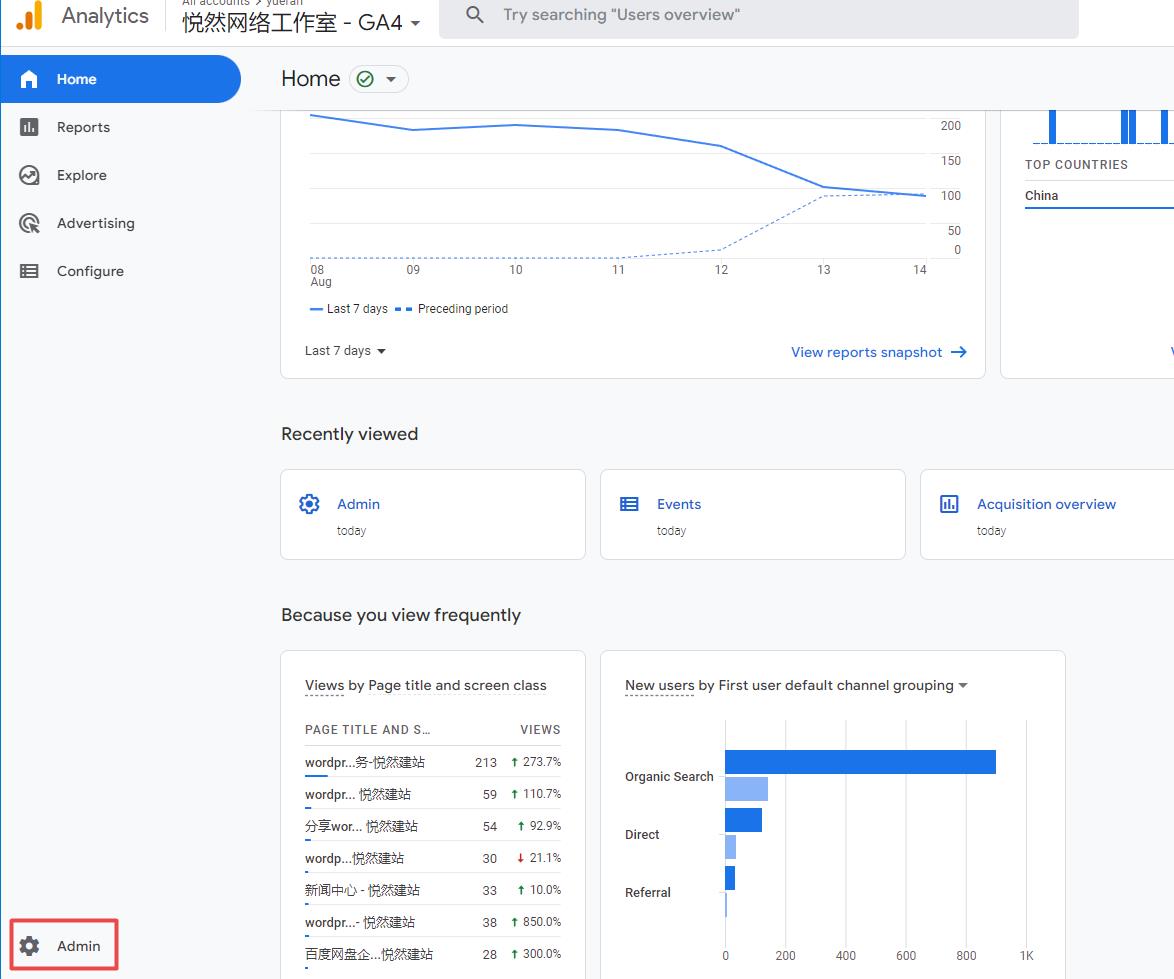Click the Referral channel label
Image resolution: width=1174 pixels, height=979 pixels.
point(648,892)
